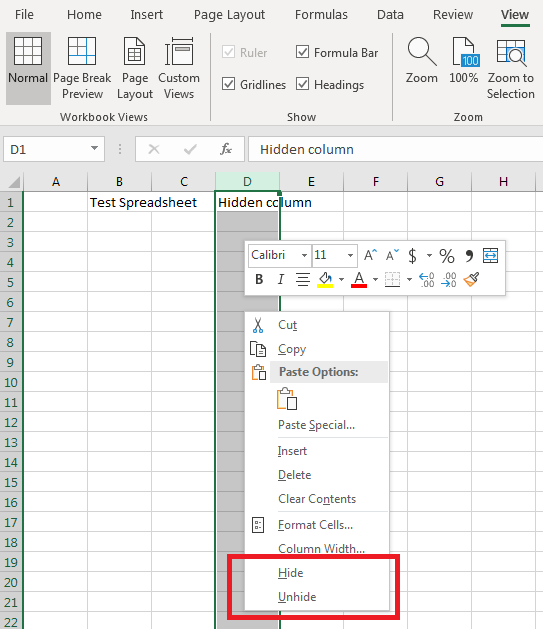This screenshot has width=543, height=629.
Task: Click the Merge and Center icon
Action: 490,256
